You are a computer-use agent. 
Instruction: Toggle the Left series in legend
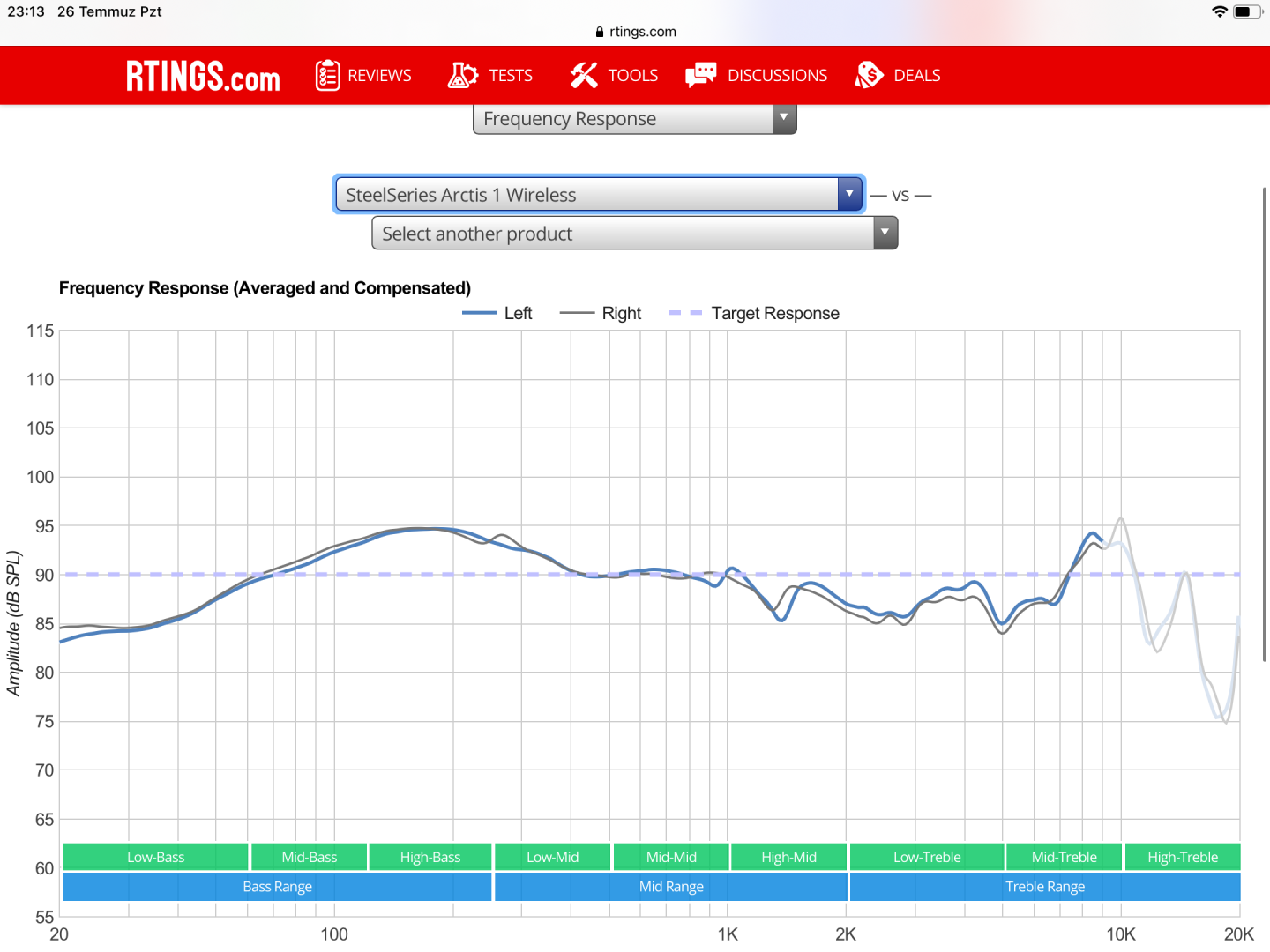[x=497, y=313]
